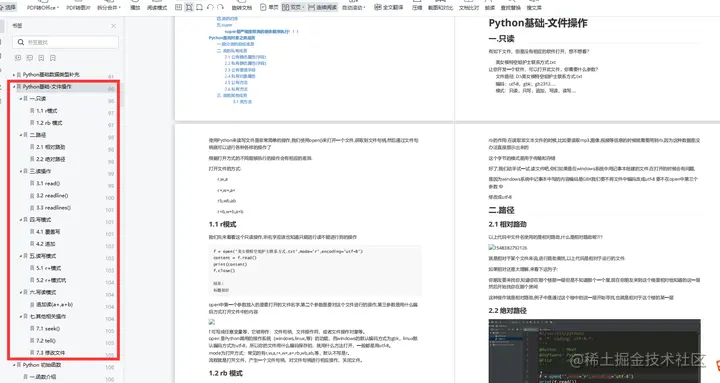Click the code editor screenshot image

click(x=595, y=351)
